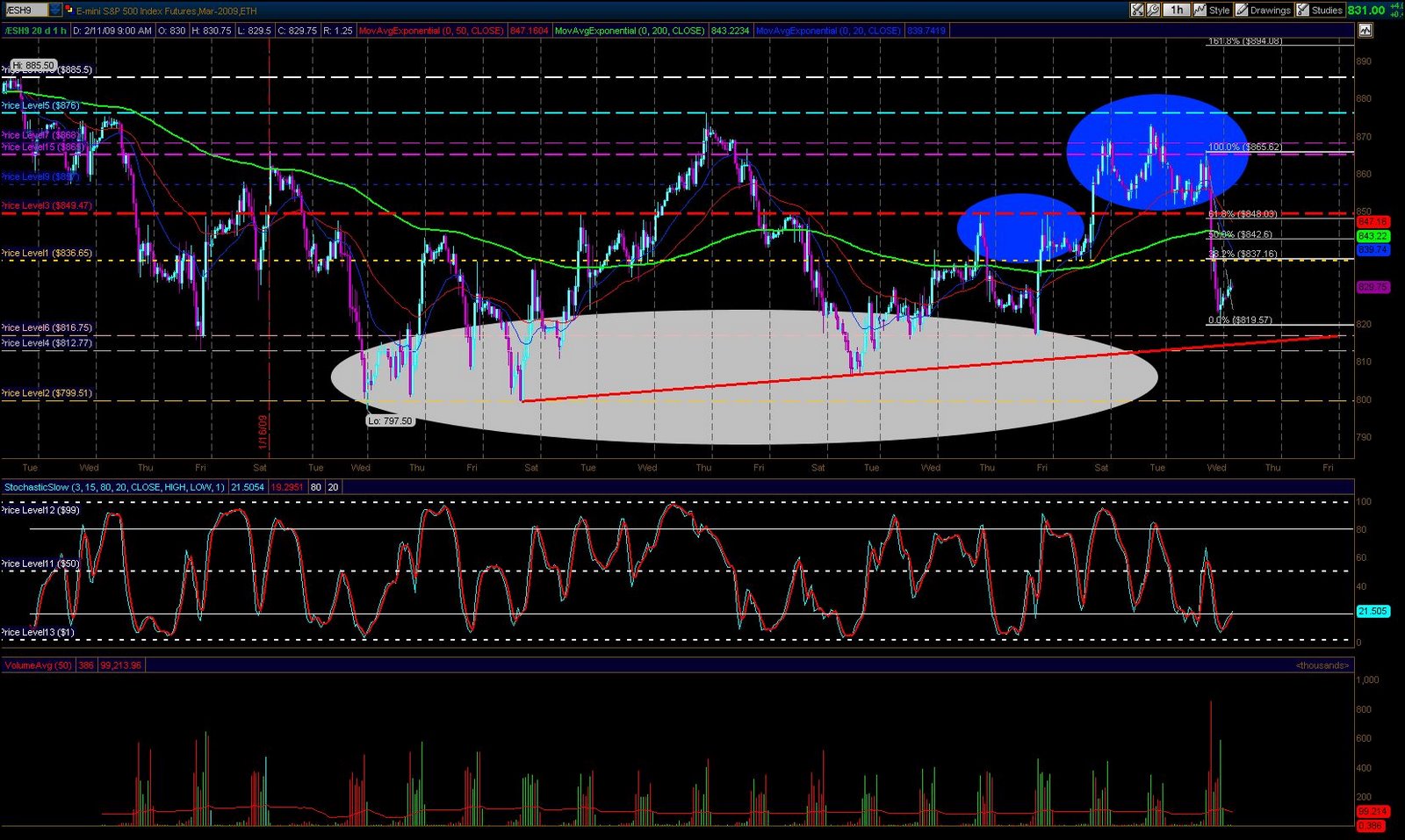Click the cyan 21.505 stochastic axis tag

[1373, 611]
